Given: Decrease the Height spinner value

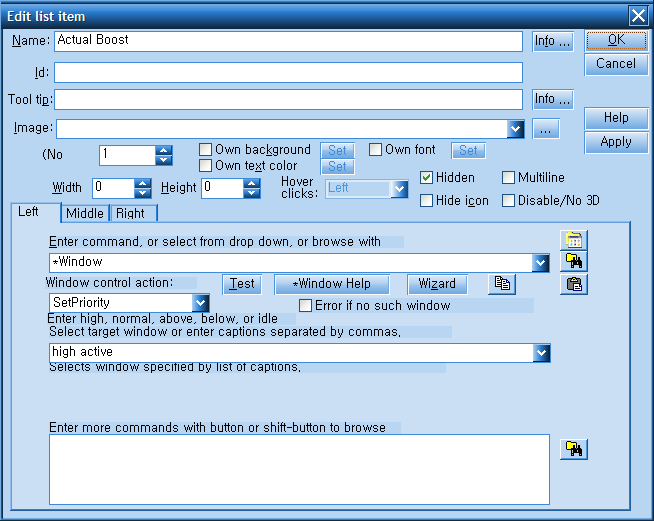Looking at the screenshot, I should (x=251, y=193).
